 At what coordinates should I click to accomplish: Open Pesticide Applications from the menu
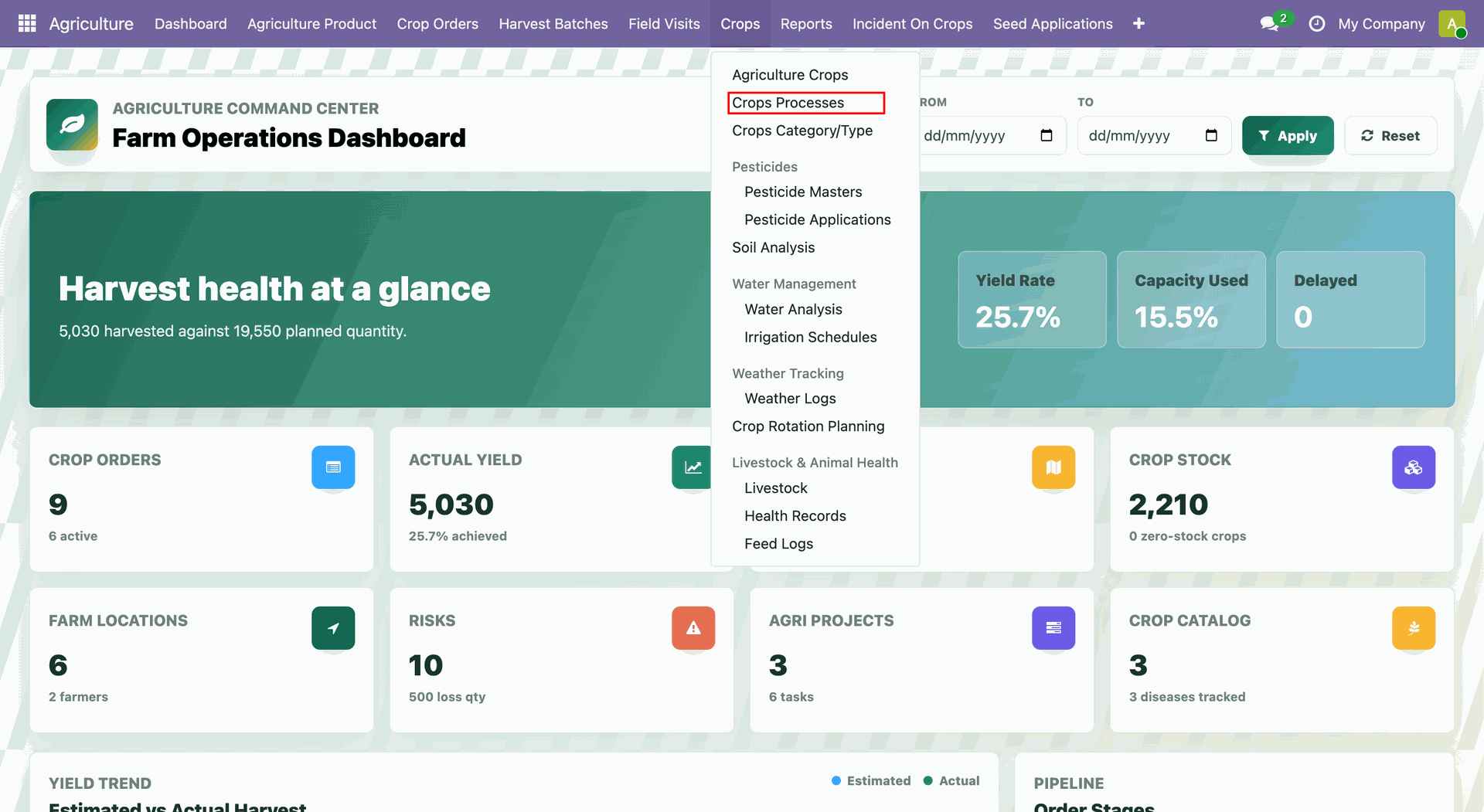tap(817, 219)
